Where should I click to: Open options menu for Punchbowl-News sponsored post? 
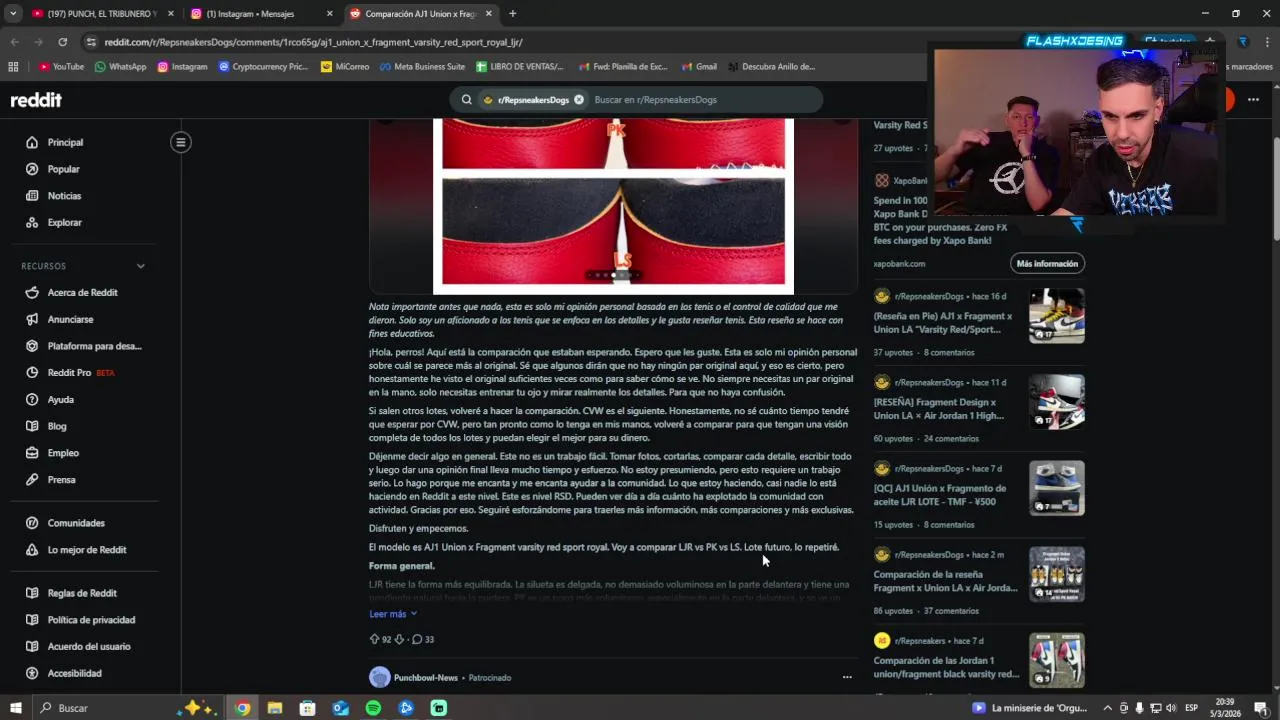(847, 677)
